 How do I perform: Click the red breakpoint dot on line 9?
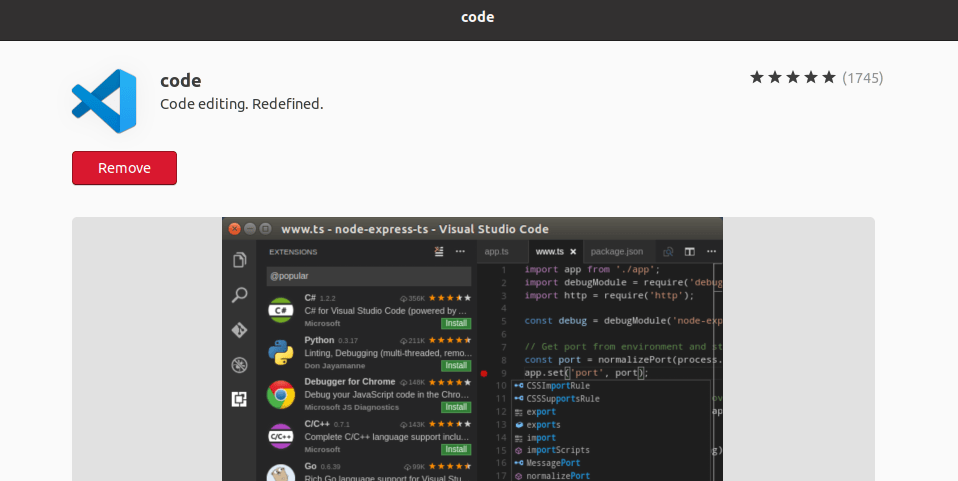484,373
